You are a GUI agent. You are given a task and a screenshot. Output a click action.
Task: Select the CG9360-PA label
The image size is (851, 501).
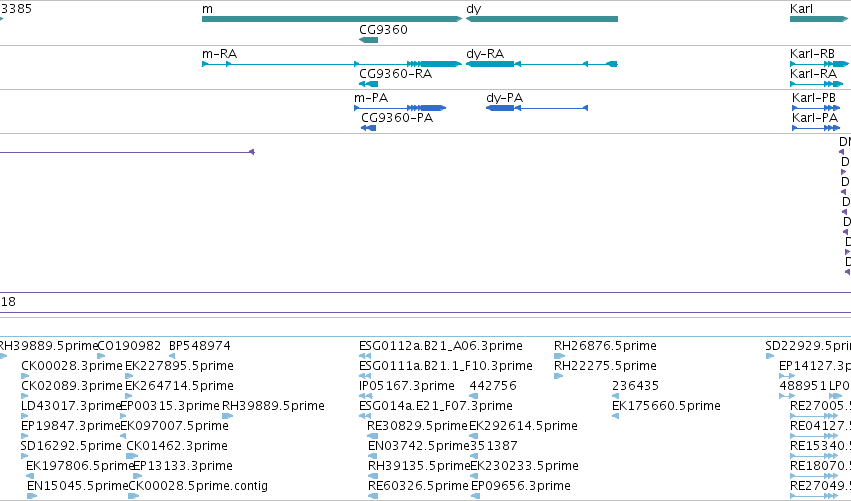click(x=397, y=117)
